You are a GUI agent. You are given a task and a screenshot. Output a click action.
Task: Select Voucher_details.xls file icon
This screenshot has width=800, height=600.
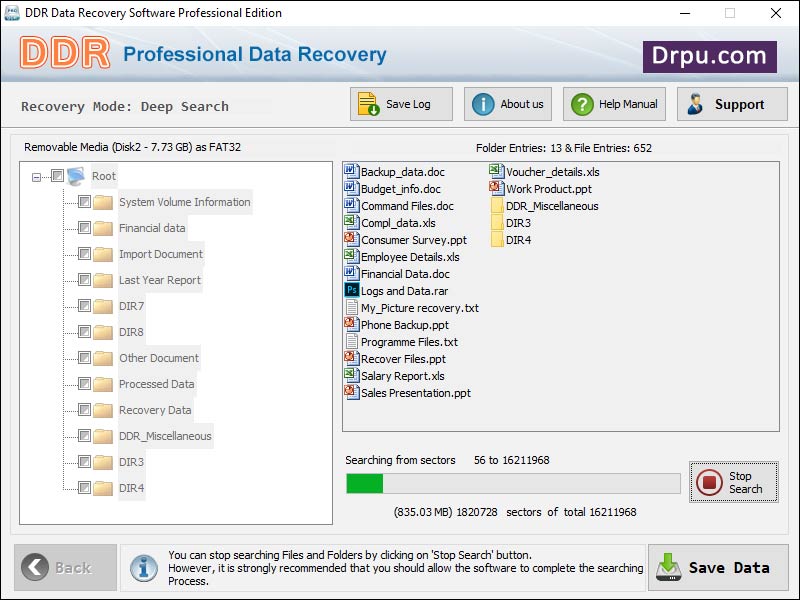[497, 171]
